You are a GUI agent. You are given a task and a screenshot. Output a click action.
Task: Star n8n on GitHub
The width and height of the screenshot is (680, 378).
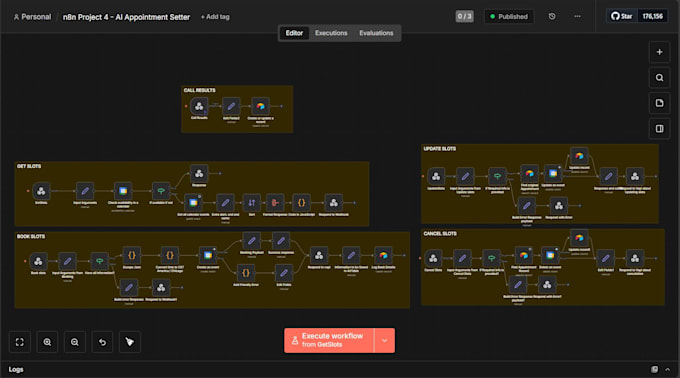click(621, 16)
